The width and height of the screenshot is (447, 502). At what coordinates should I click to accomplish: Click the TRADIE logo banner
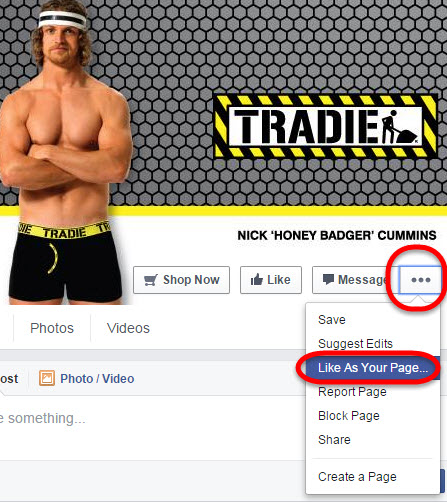(325, 126)
